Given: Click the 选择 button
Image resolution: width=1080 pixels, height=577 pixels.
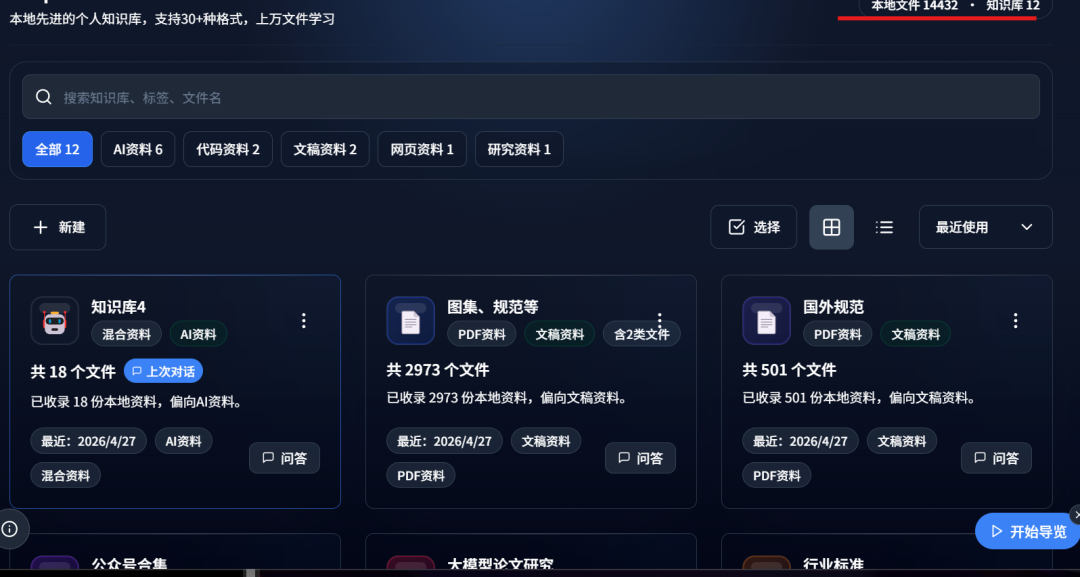Looking at the screenshot, I should 754,227.
